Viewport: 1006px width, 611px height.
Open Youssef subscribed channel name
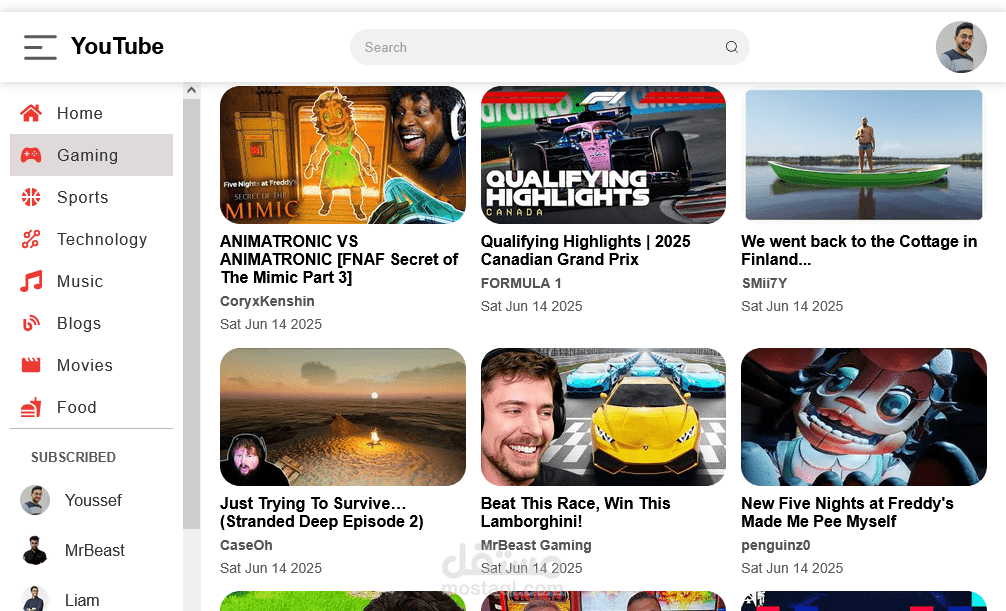[93, 500]
